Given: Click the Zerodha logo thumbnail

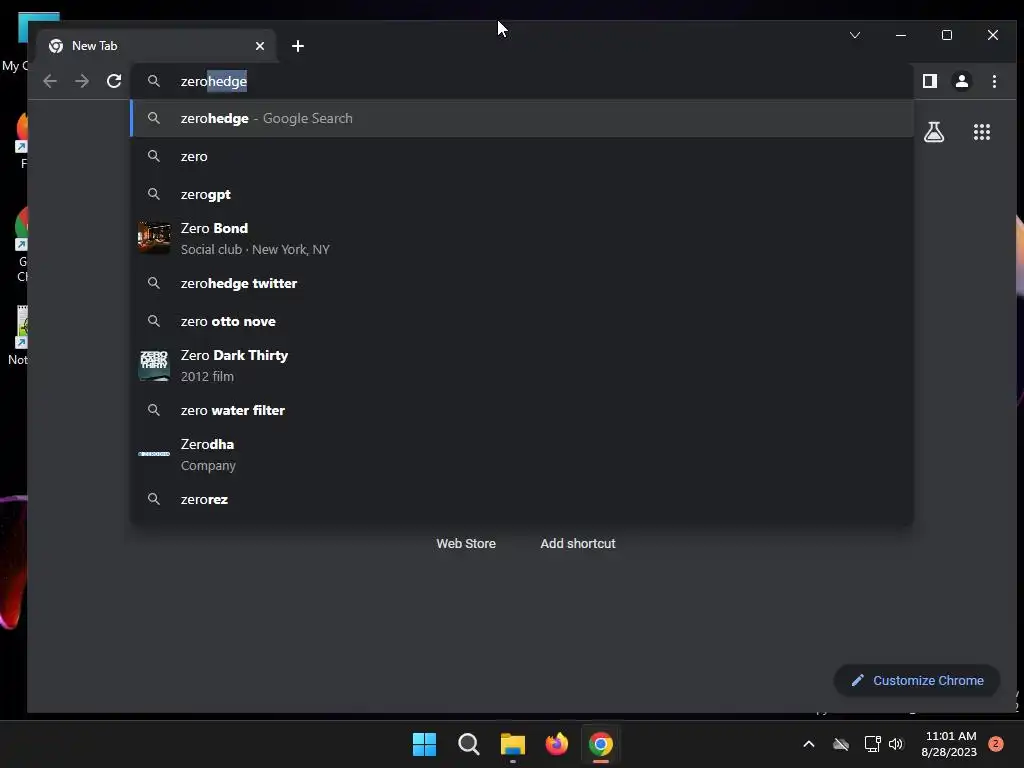Looking at the screenshot, I should (x=154, y=453).
